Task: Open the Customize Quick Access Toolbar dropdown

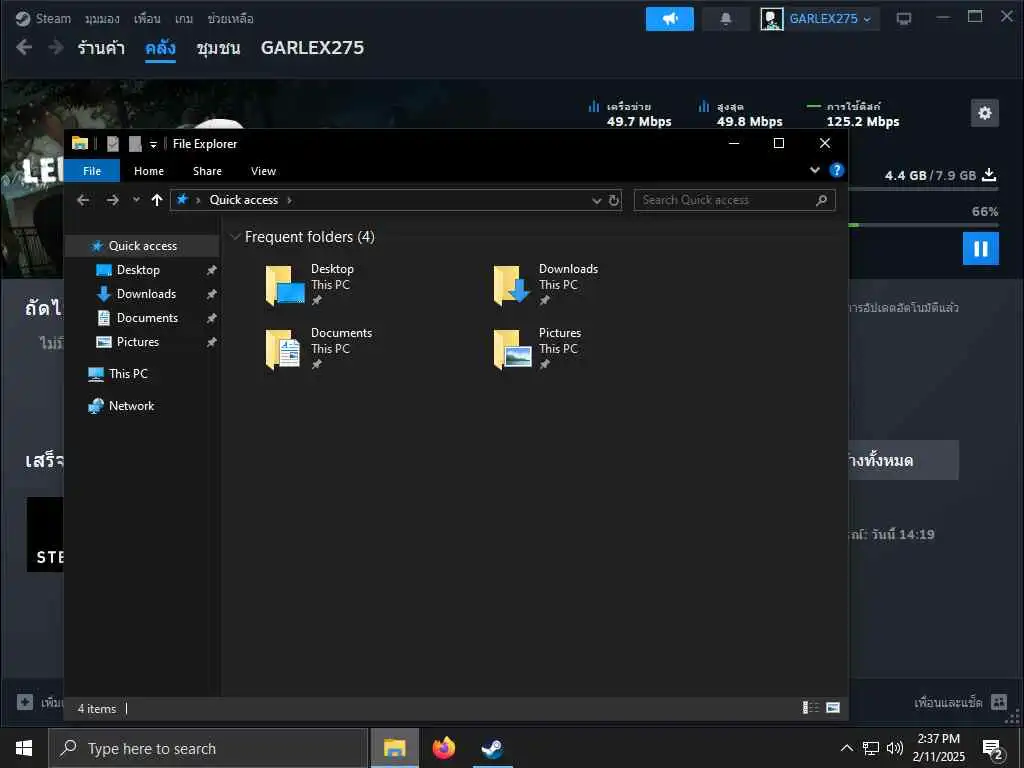Action: click(x=153, y=144)
